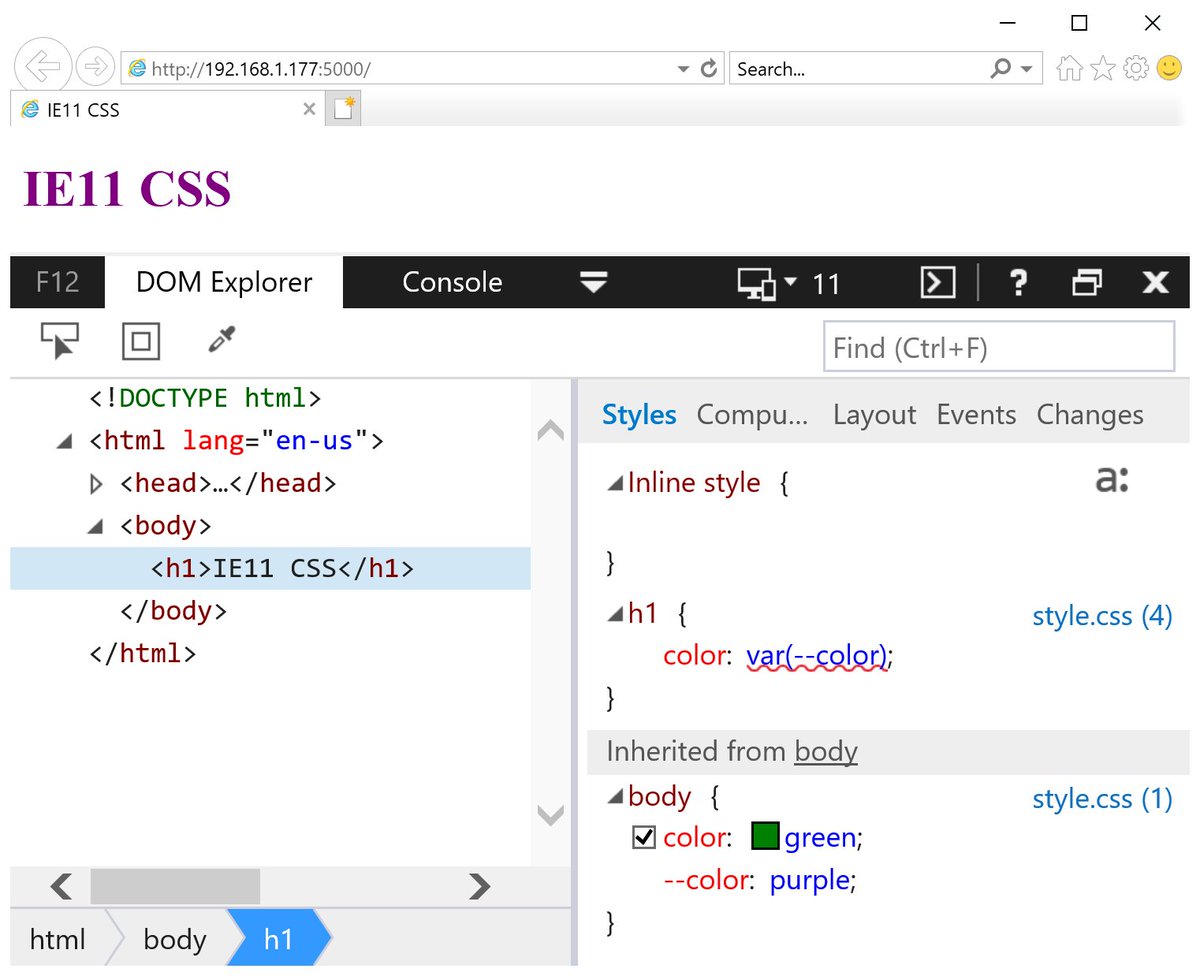Click horizontal scrollbar right arrow

480,886
